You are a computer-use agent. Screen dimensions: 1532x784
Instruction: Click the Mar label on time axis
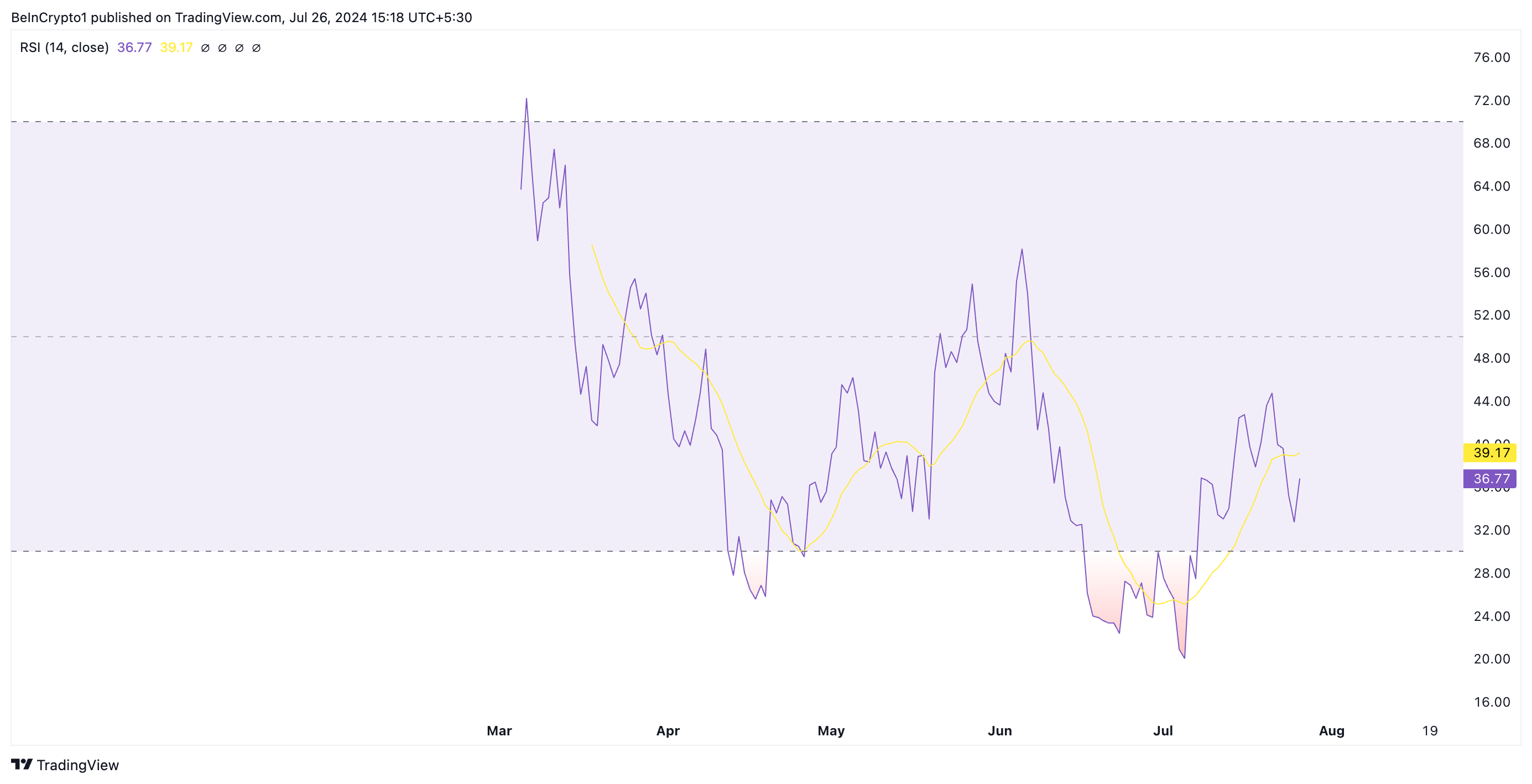click(x=499, y=730)
